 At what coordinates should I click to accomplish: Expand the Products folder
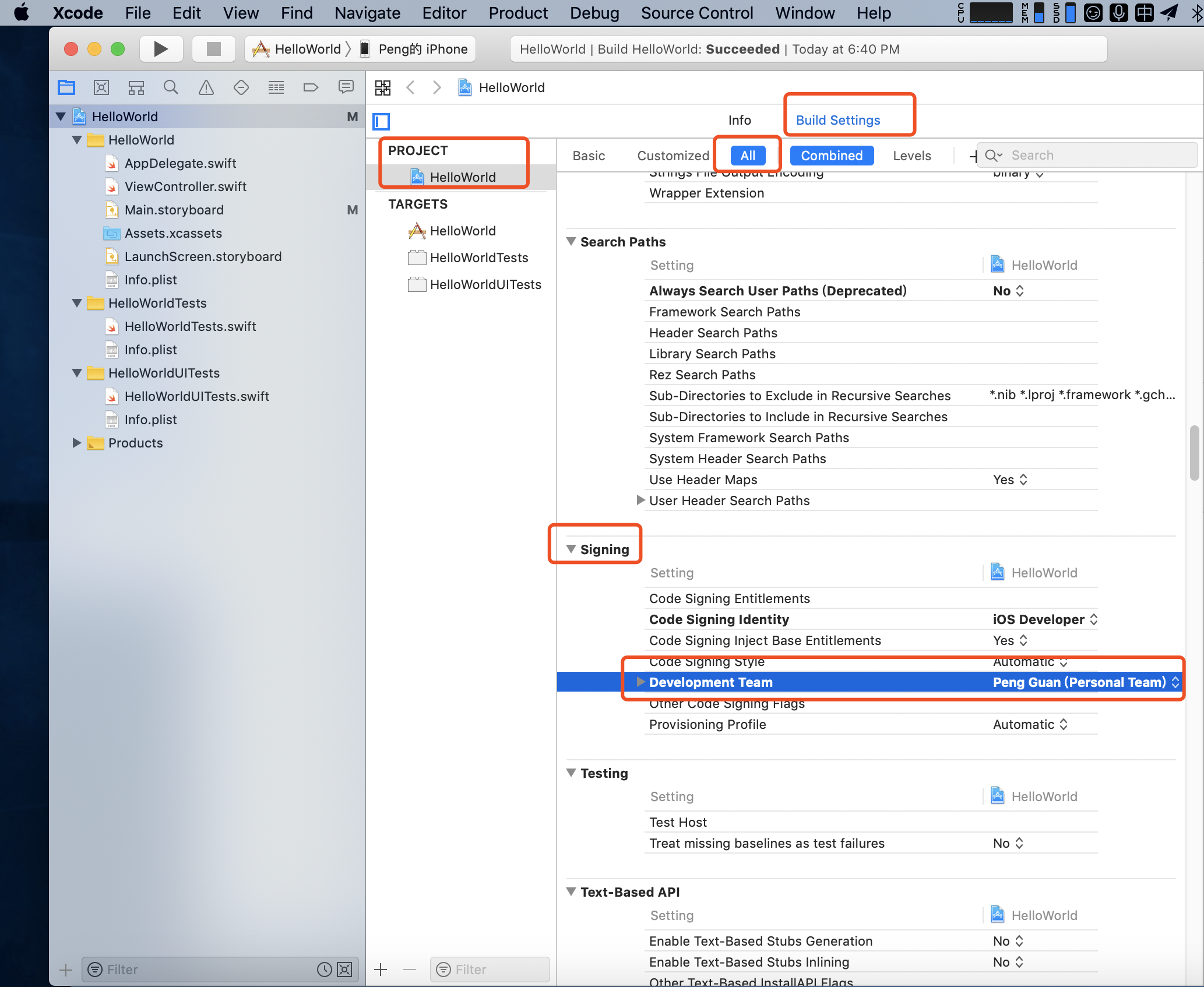(x=77, y=443)
